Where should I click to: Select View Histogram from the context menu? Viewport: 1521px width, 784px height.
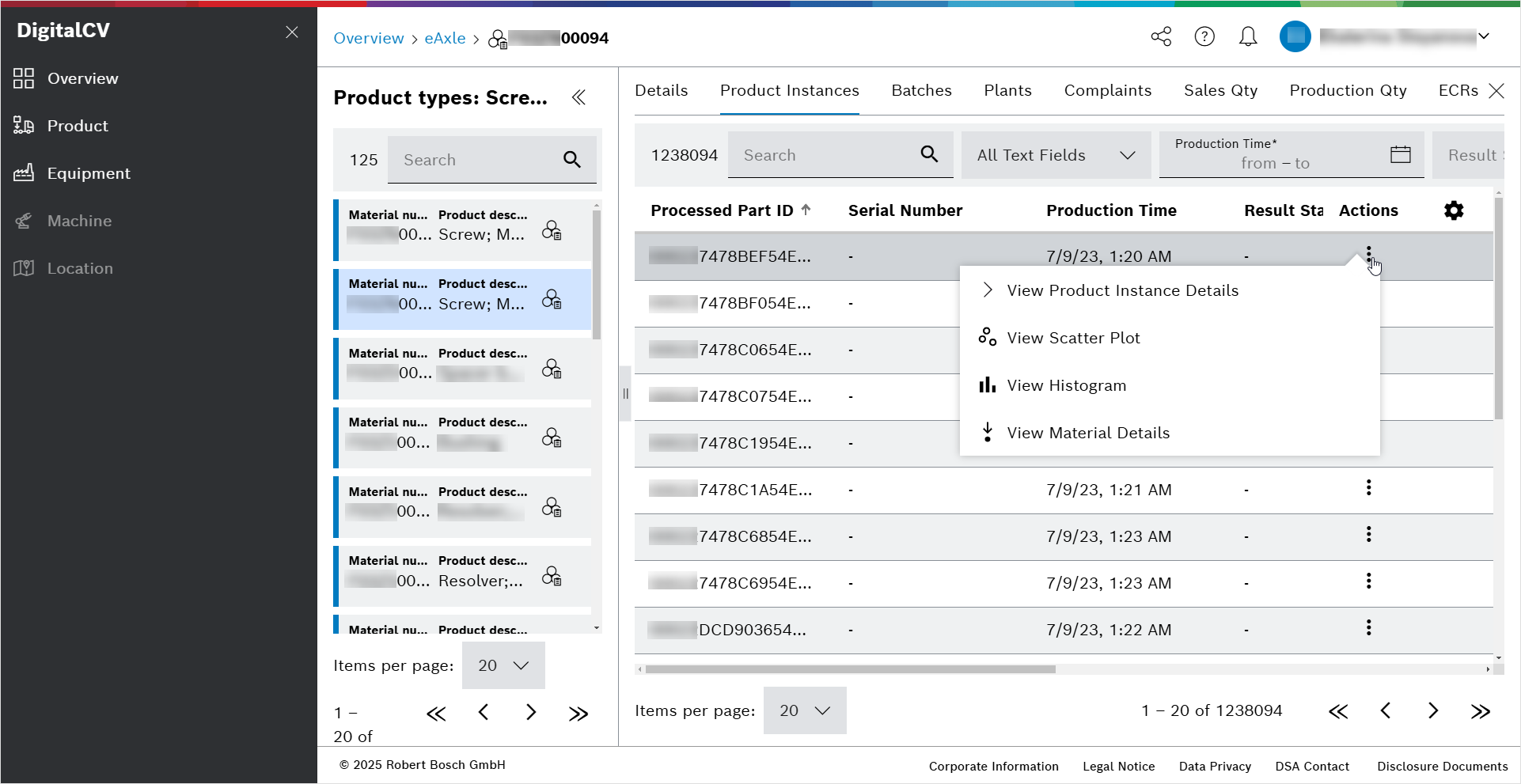[x=1067, y=385]
